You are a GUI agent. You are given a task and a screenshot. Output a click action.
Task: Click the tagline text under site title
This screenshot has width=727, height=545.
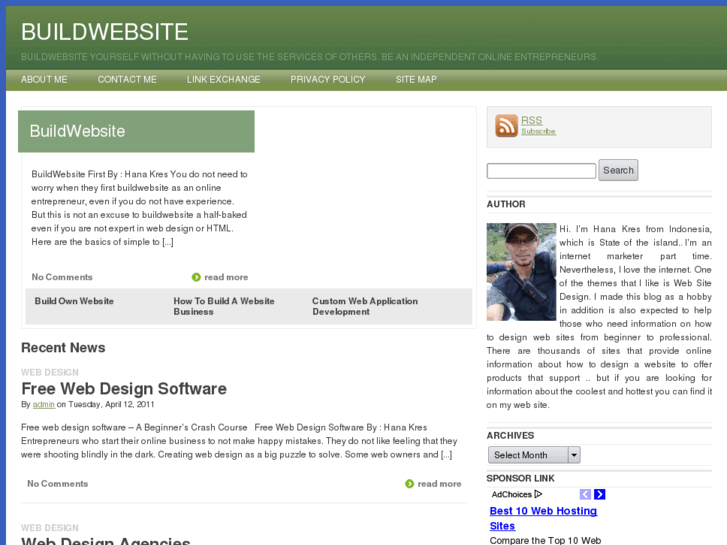pos(310,57)
